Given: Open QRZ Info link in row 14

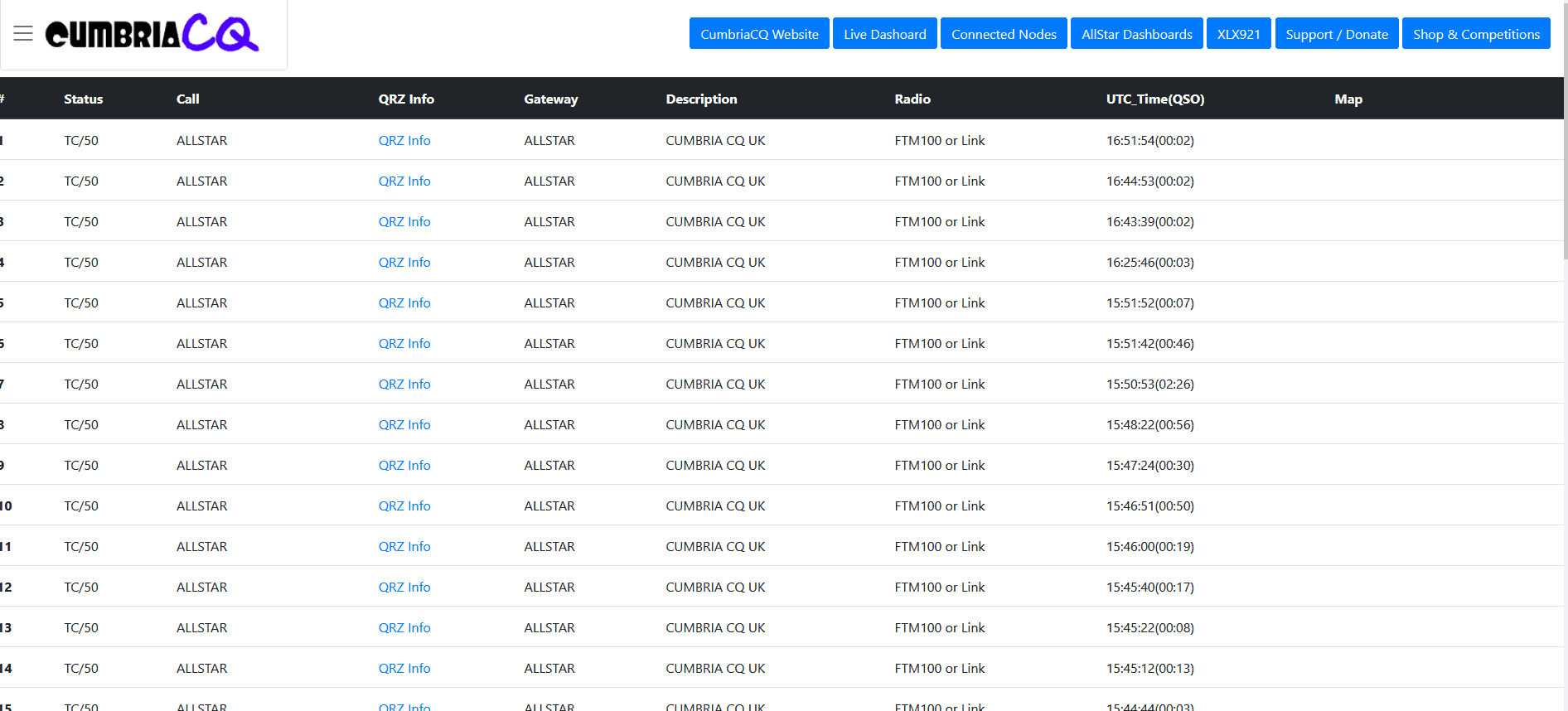Looking at the screenshot, I should (404, 669).
